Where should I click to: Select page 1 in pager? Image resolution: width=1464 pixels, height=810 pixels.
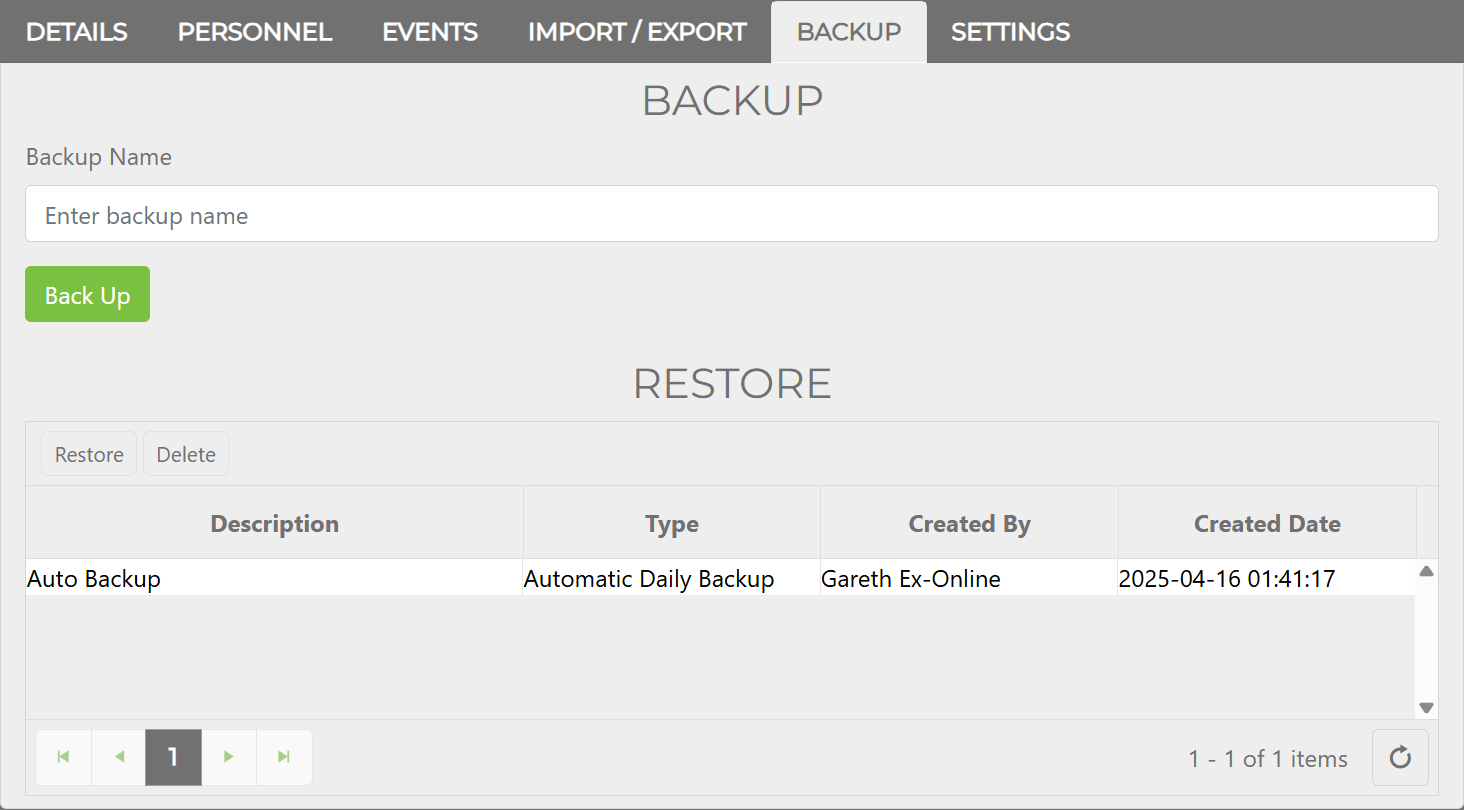tap(173, 757)
